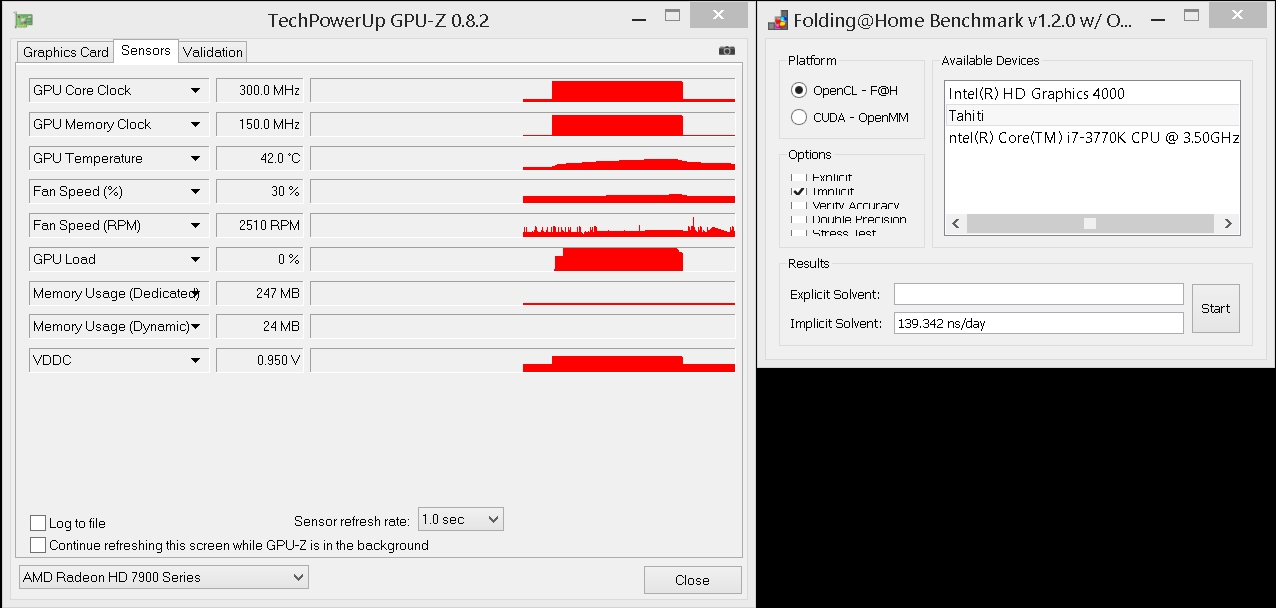Click the 247 MB dedicated memory value
This screenshot has height=608, width=1276.
tap(259, 293)
